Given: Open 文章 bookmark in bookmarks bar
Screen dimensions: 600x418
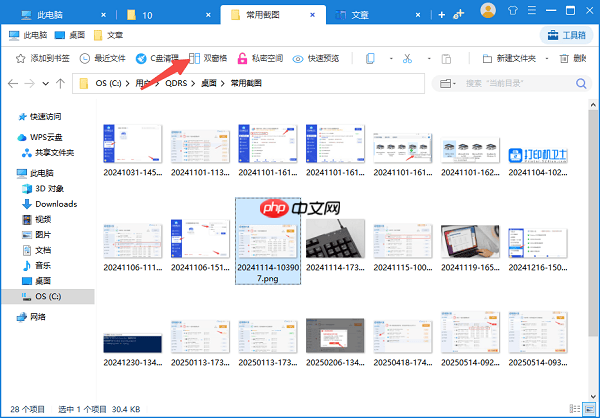Looking at the screenshot, I should pos(108,35).
